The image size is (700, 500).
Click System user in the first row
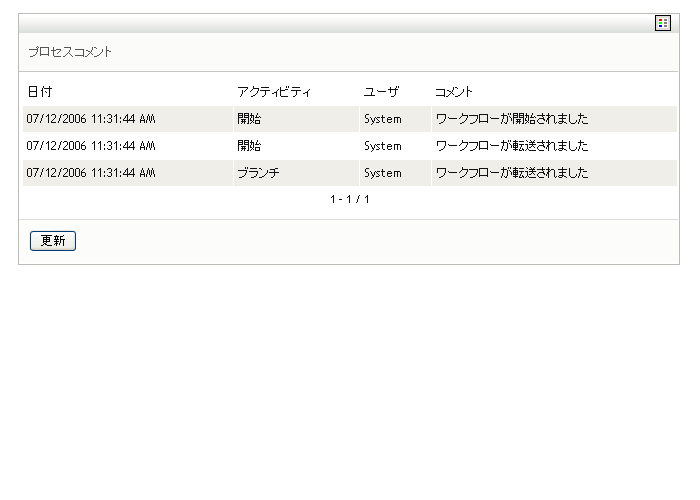pos(382,119)
